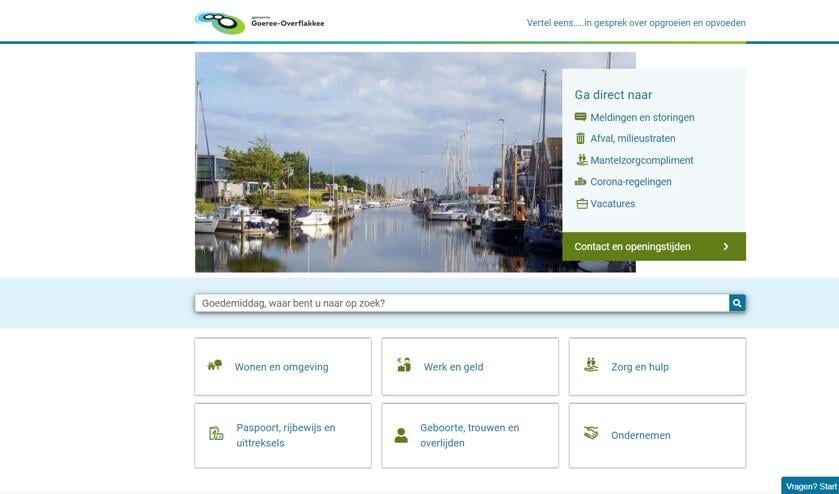Screen dimensions: 839x494
Task: Click in the Goedemiddag search field
Action: point(462,303)
